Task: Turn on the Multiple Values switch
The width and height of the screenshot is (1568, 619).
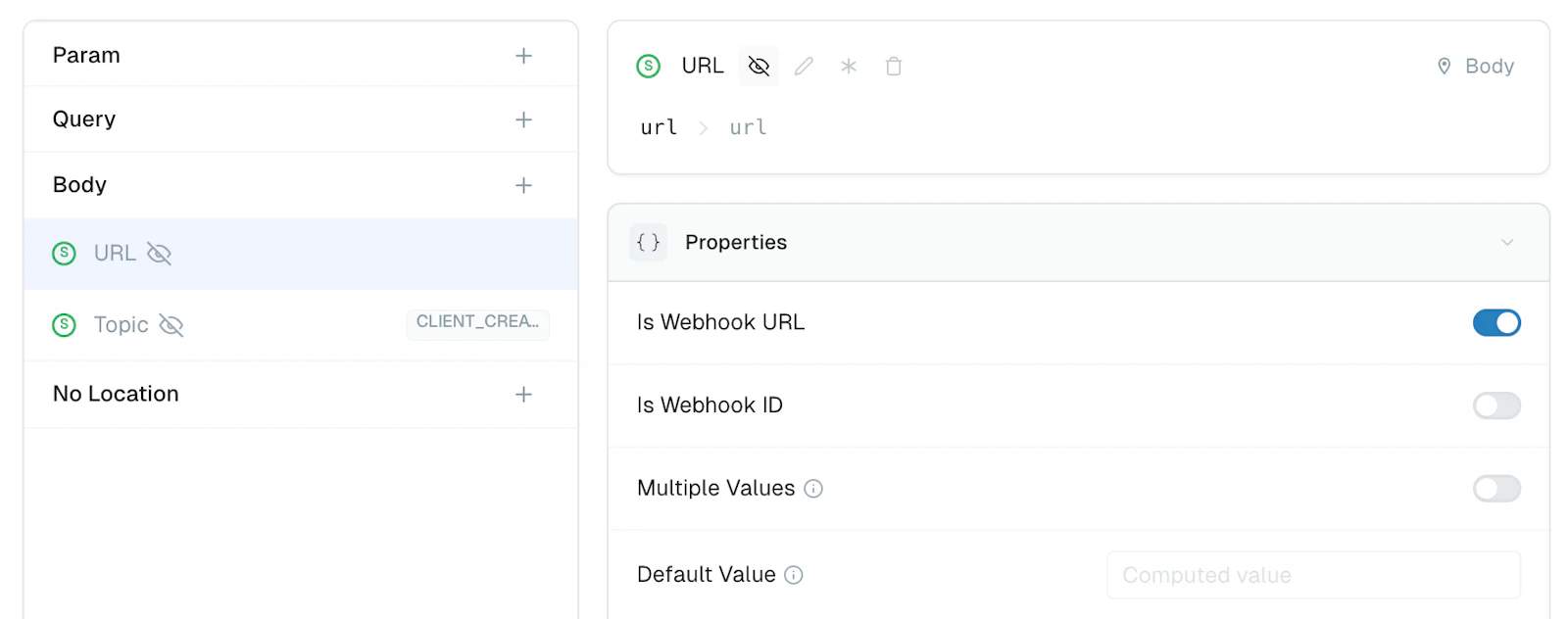Action: 1496,489
